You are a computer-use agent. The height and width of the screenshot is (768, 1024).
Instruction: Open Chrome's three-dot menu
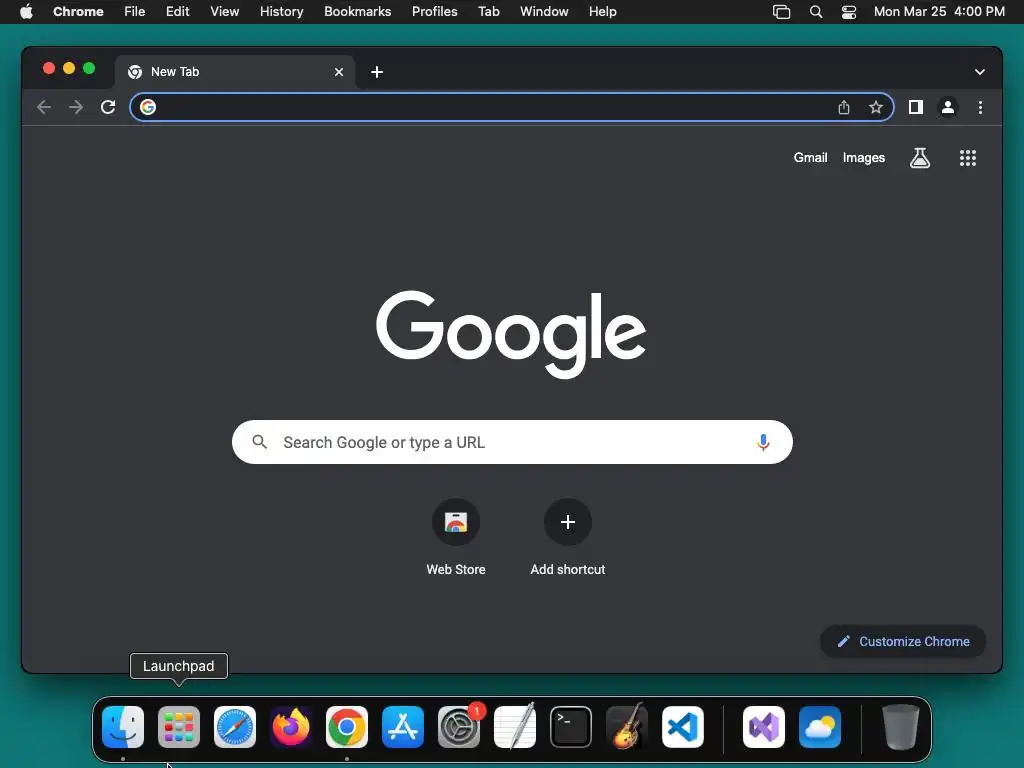click(x=980, y=107)
